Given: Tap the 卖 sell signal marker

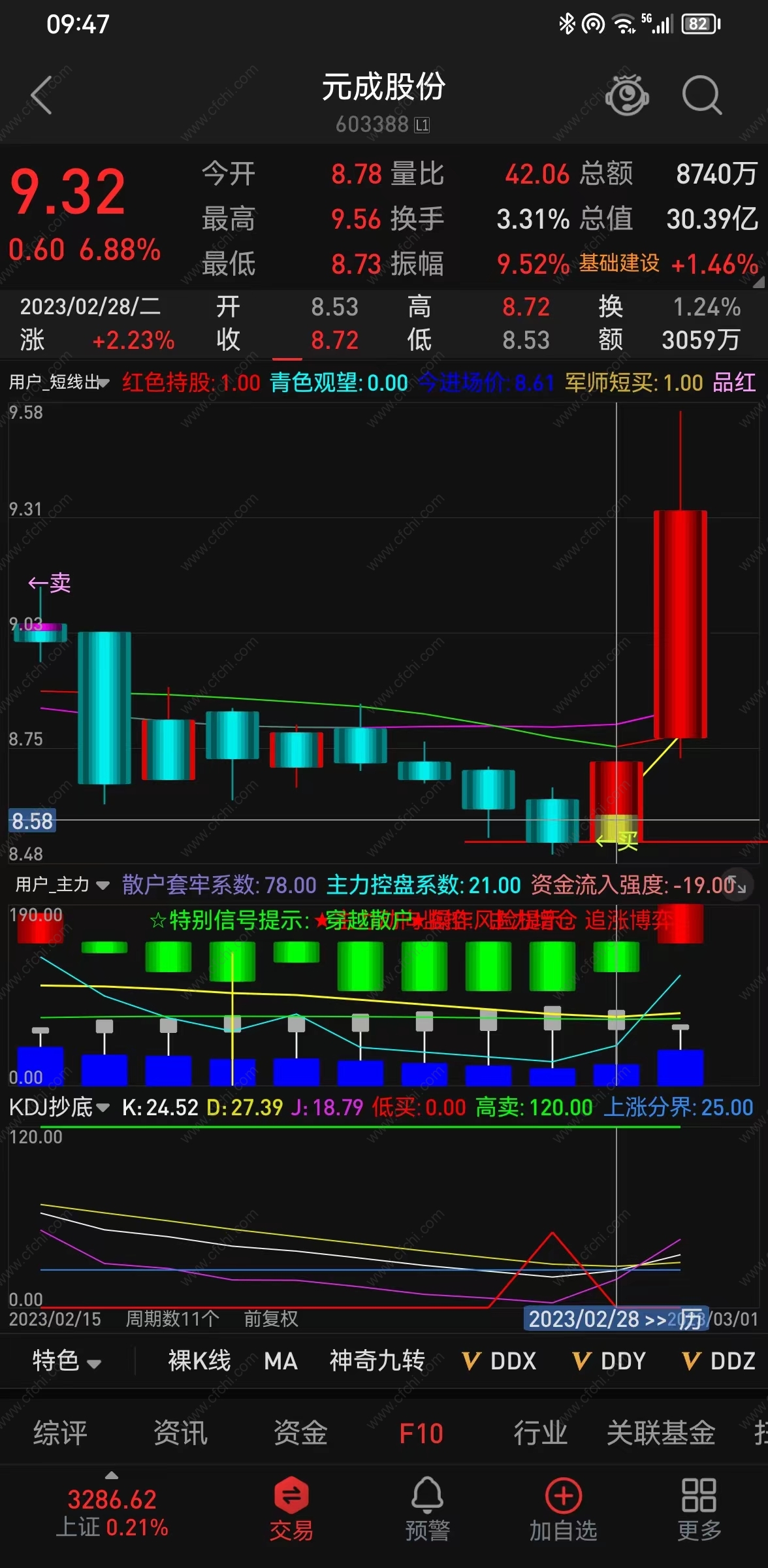Looking at the screenshot, I should tap(50, 583).
